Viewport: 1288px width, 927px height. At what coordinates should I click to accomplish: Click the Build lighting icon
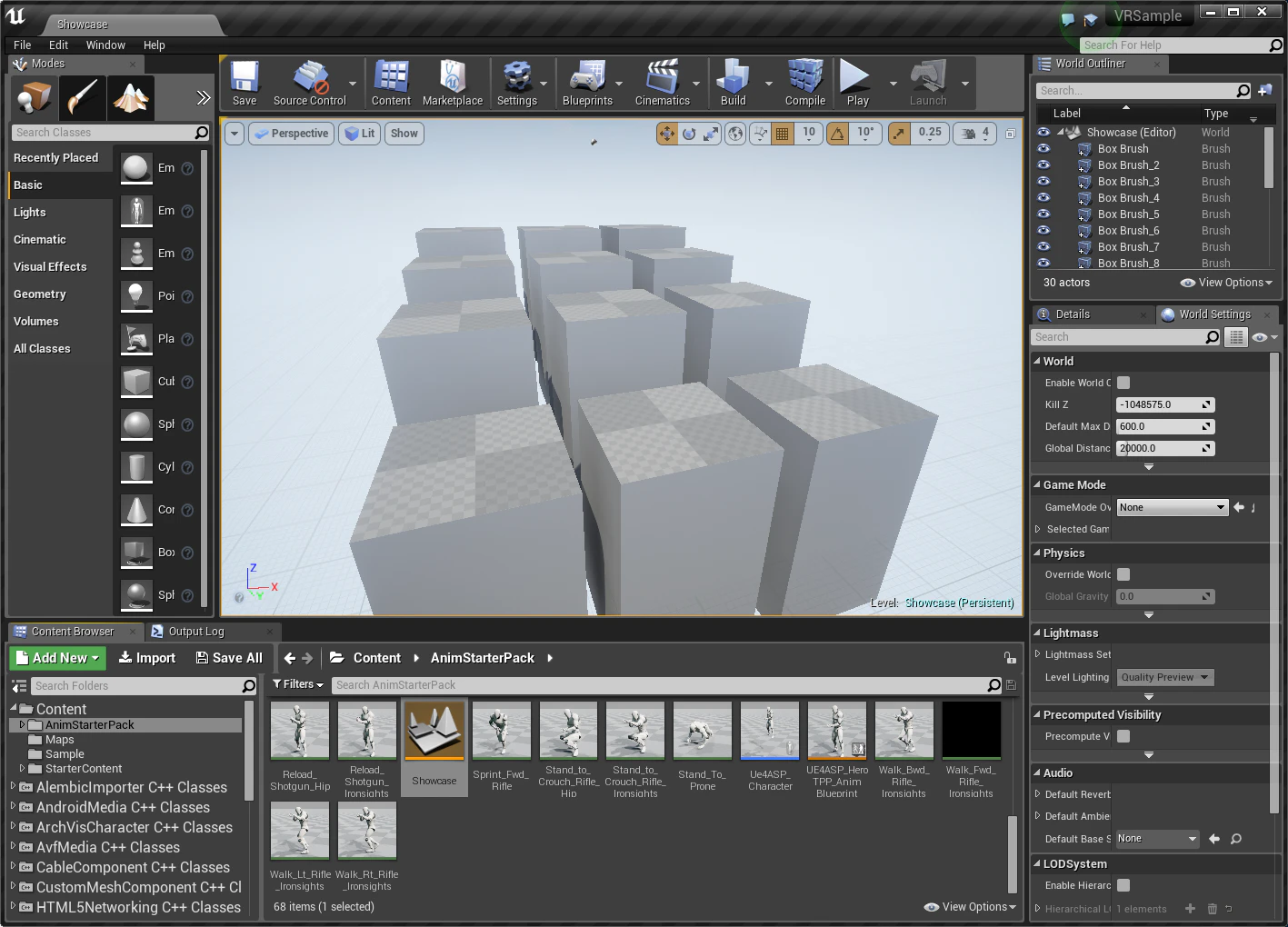tap(733, 83)
